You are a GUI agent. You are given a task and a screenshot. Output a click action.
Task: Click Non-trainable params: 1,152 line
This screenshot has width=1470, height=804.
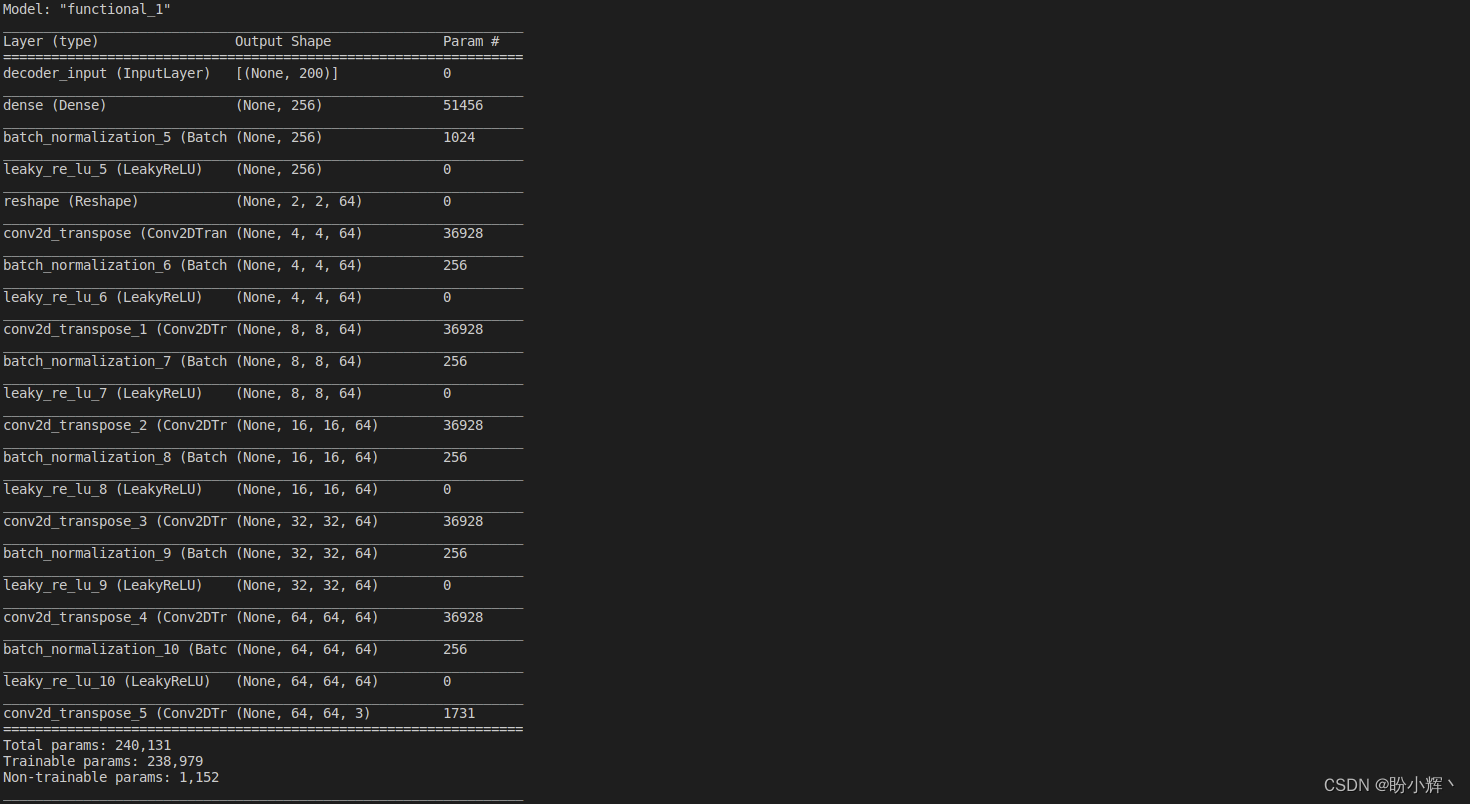pos(111,778)
